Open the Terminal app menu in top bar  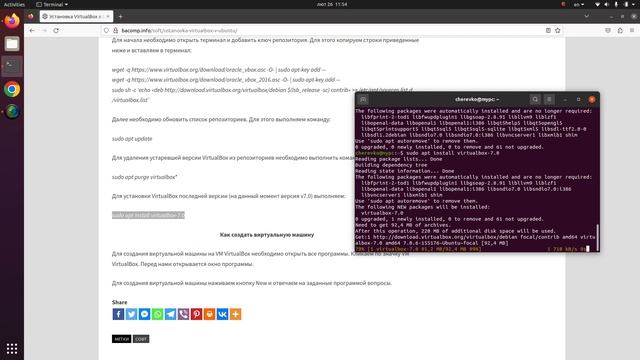point(52,4)
